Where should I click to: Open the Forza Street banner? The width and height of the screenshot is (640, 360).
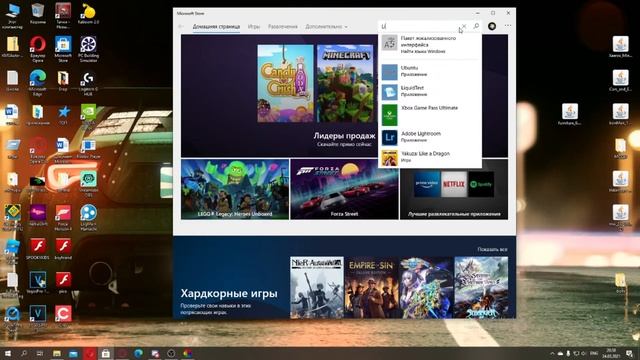(x=344, y=189)
